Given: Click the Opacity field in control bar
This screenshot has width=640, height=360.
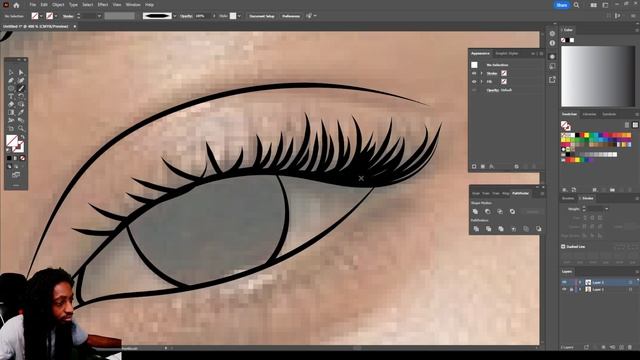Looking at the screenshot, I should pyautogui.click(x=202, y=16).
